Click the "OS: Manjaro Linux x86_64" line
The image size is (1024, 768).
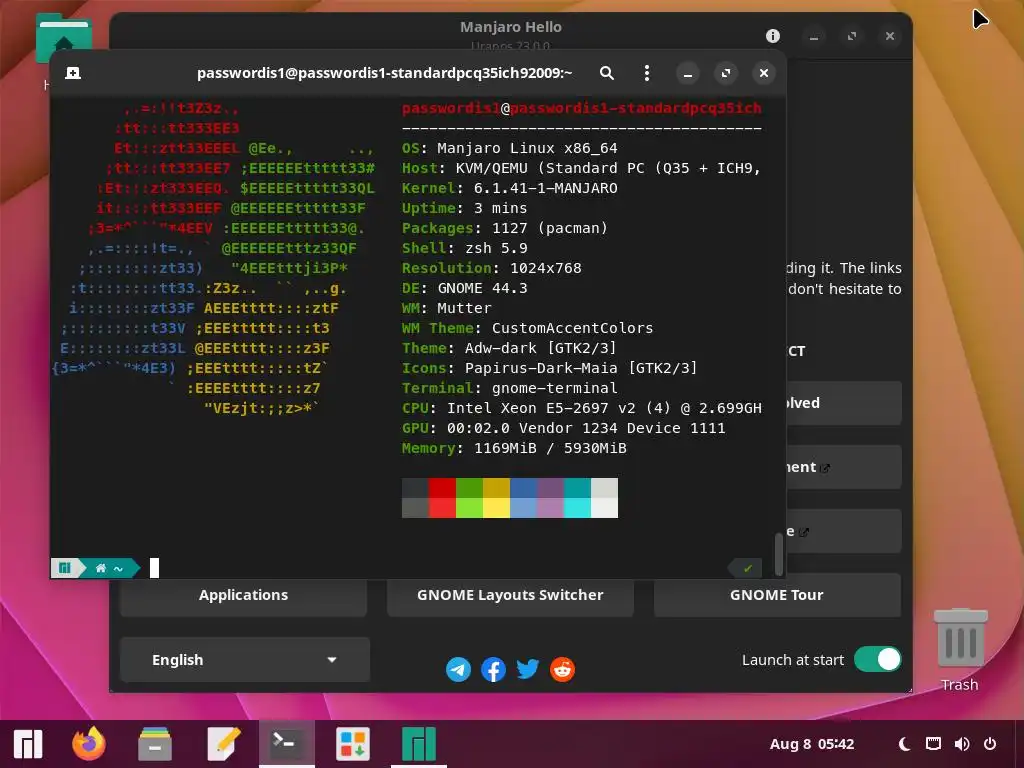pos(509,148)
